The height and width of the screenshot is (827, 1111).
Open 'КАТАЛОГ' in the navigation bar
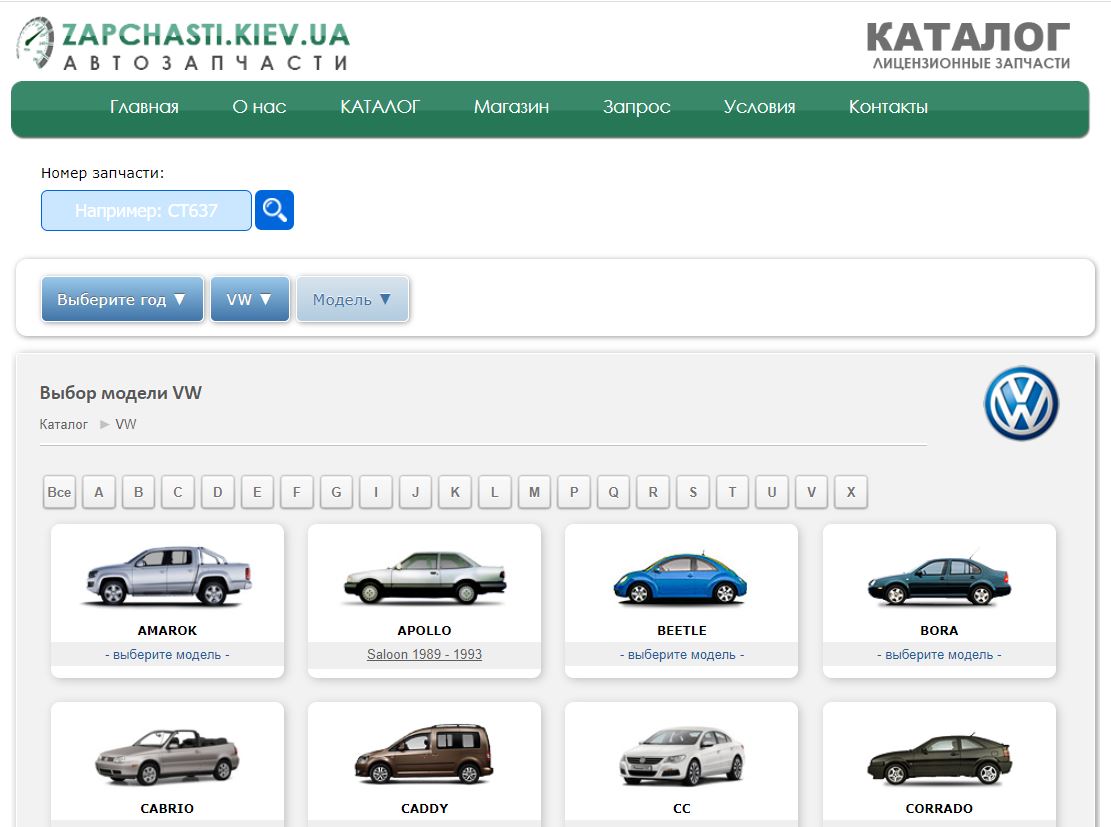pos(380,107)
